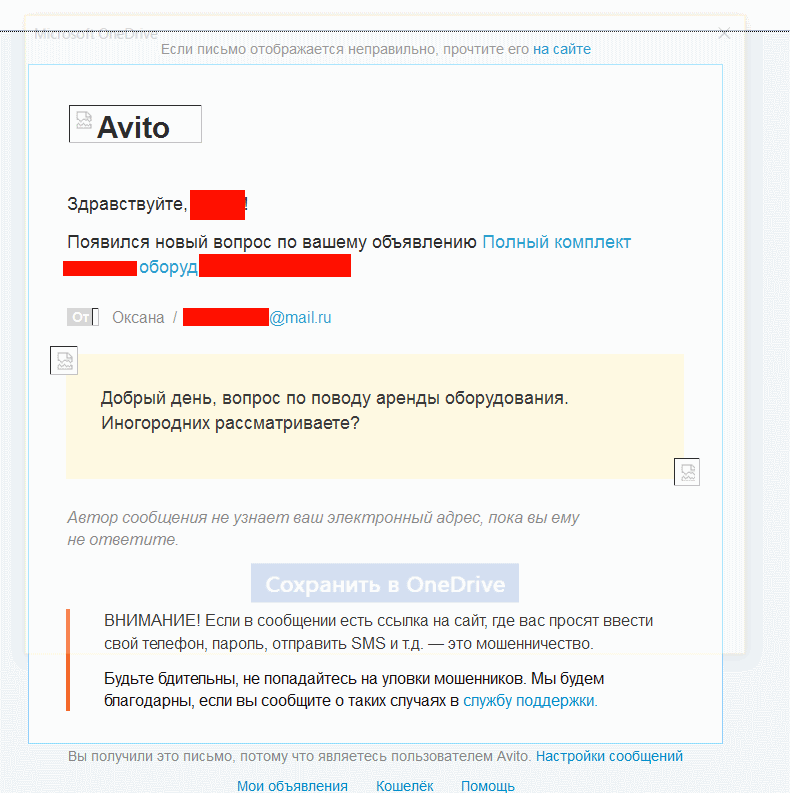Open the 'Полный комплект' listing link
790x793 pixels.
point(556,242)
